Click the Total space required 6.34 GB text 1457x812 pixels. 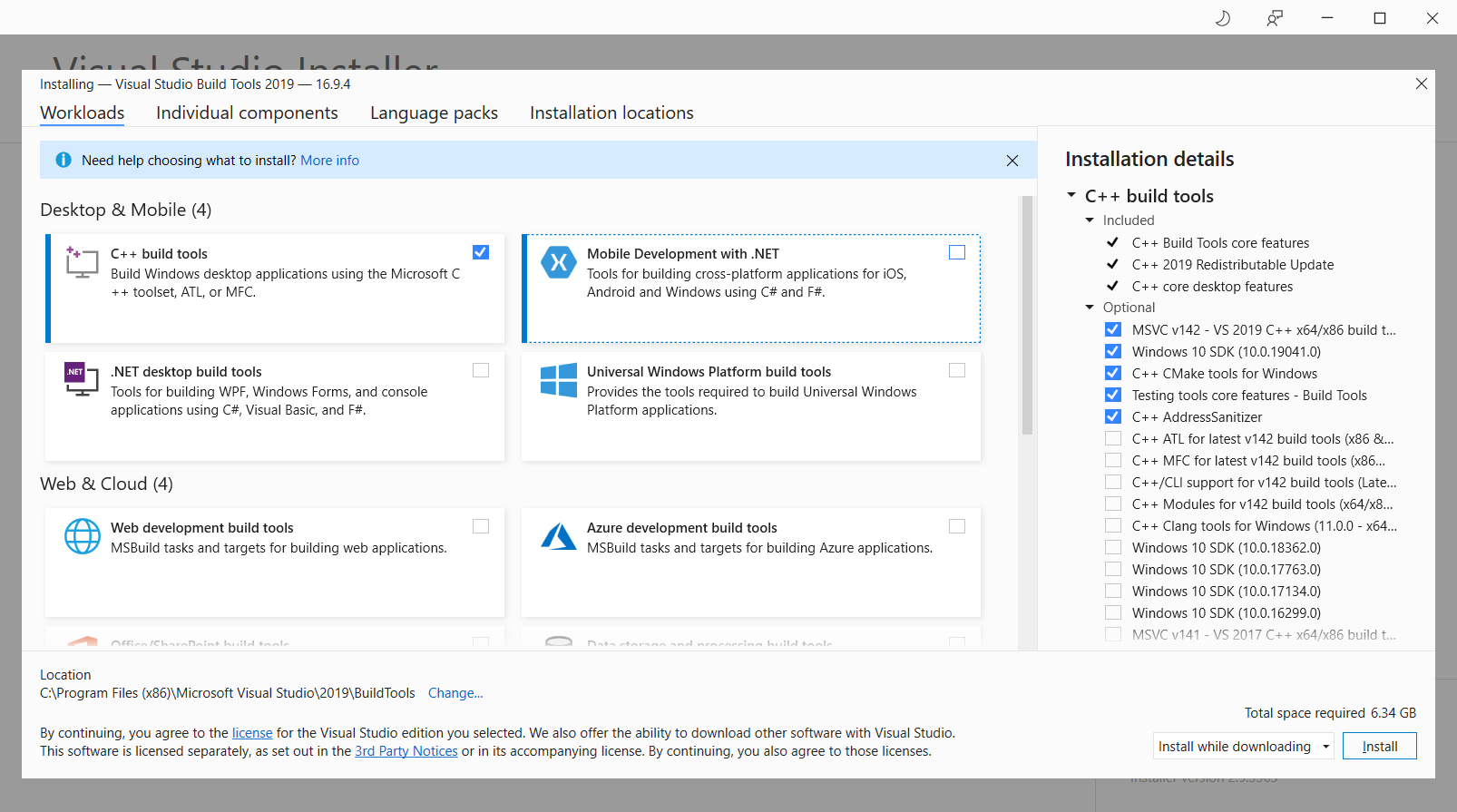1330,712
